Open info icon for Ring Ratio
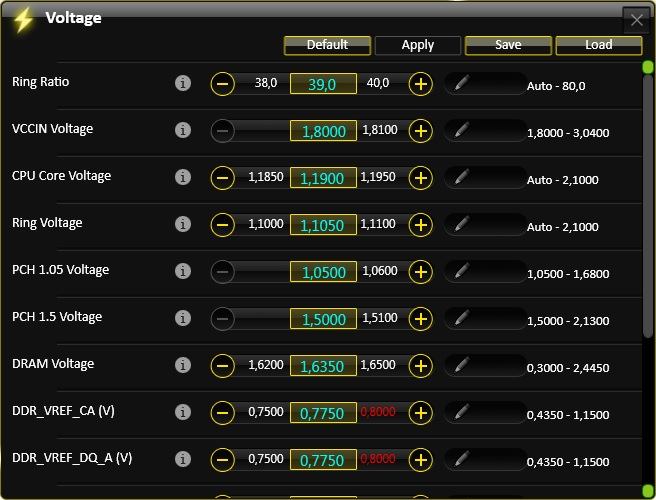656x500 pixels. tap(183, 83)
